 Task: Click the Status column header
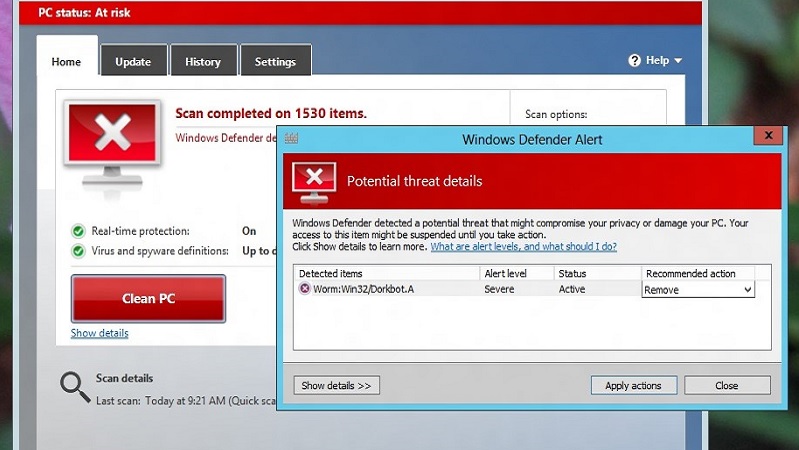(597, 273)
